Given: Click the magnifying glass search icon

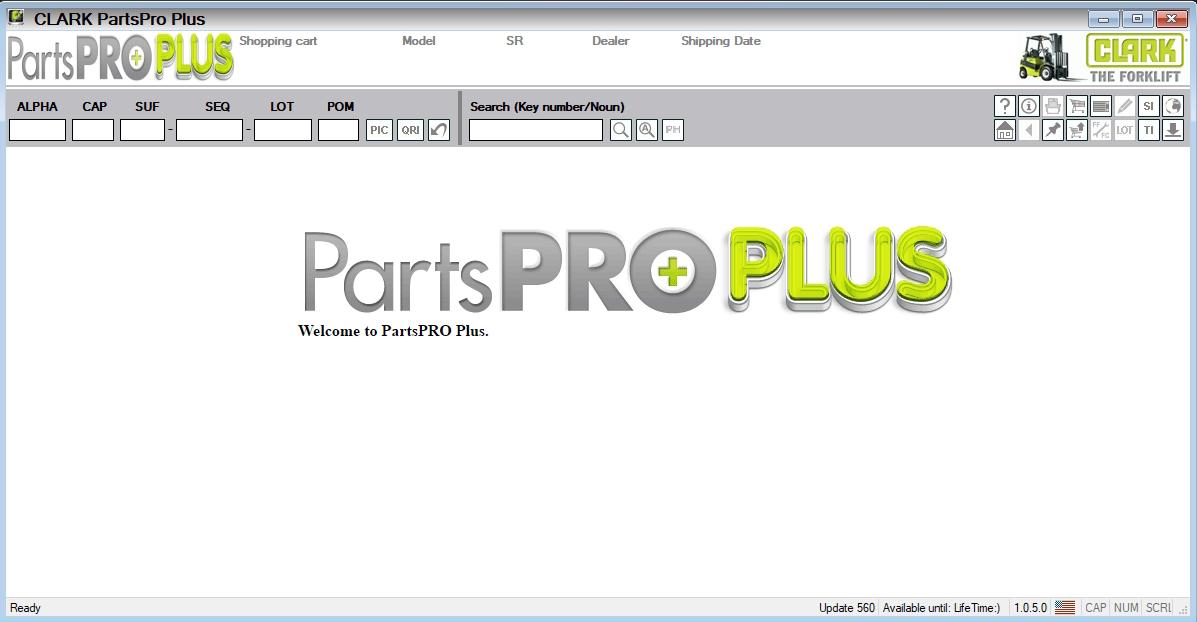Looking at the screenshot, I should point(621,130).
